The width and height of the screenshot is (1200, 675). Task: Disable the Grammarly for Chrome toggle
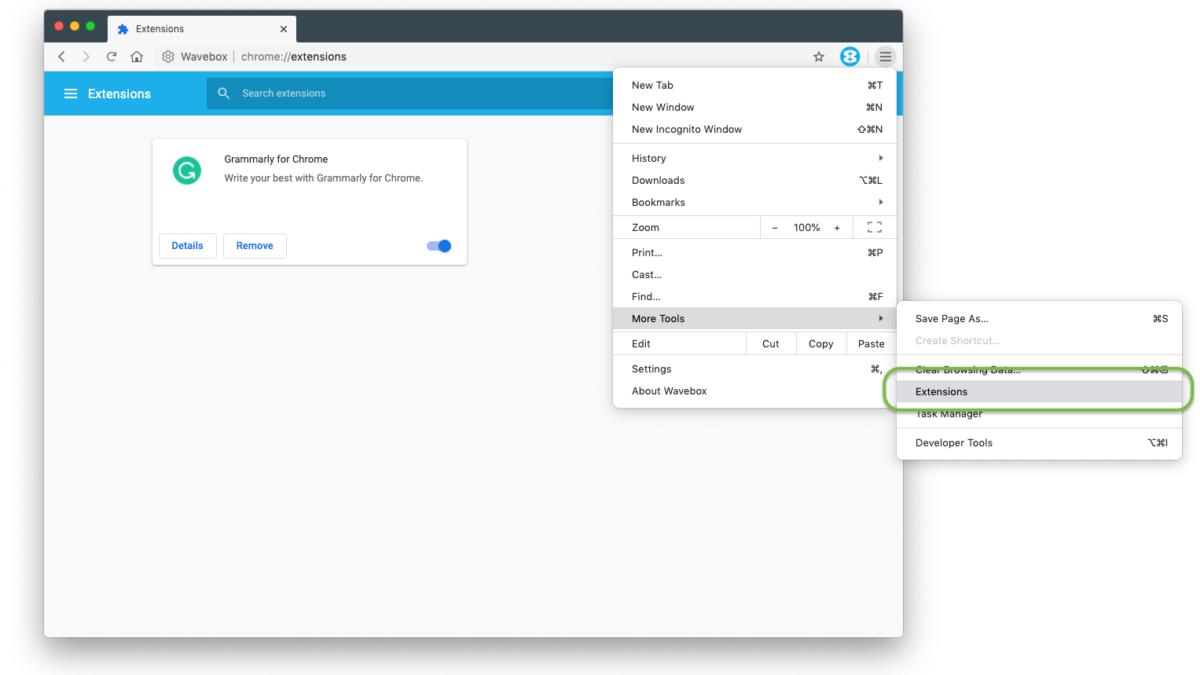[440, 246]
